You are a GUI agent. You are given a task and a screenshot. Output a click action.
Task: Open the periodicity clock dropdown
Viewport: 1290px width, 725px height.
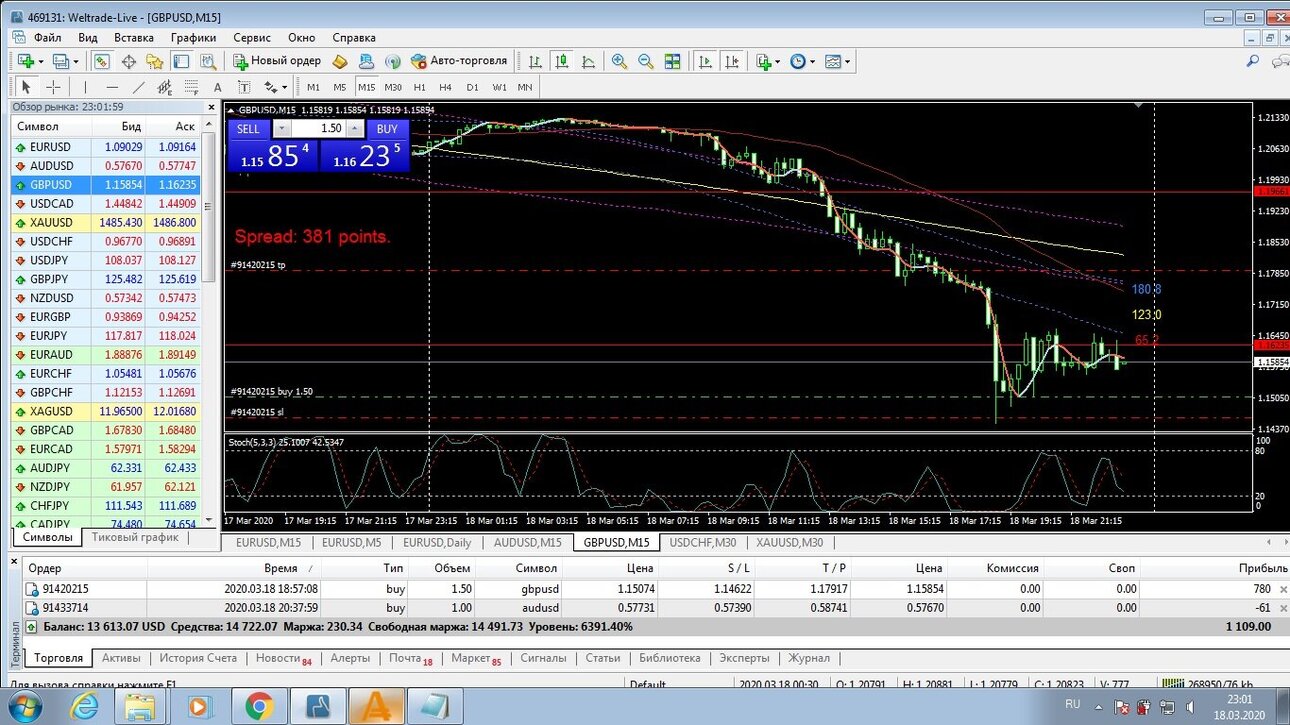pyautogui.click(x=801, y=61)
